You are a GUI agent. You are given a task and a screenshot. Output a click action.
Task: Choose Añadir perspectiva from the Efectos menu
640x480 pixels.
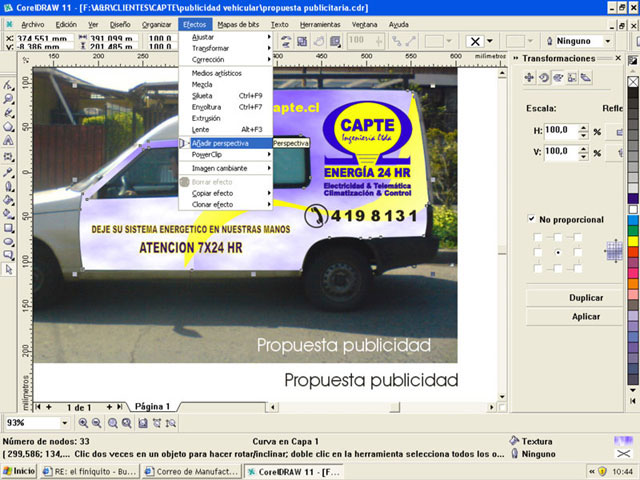pyautogui.click(x=226, y=143)
